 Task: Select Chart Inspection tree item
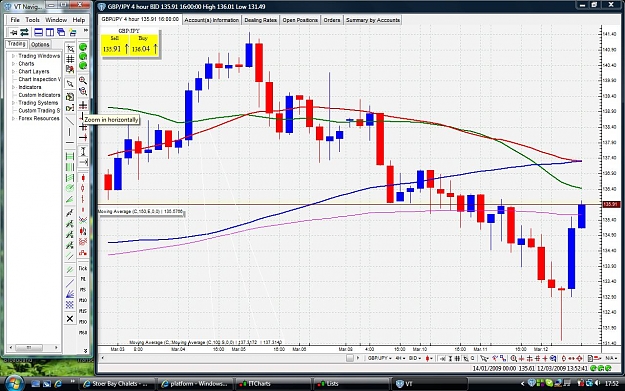39,79
